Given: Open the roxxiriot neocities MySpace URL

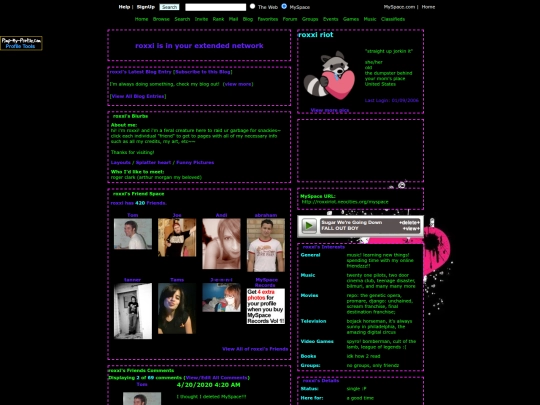Looking at the screenshot, I should pyautogui.click(x=345, y=202).
